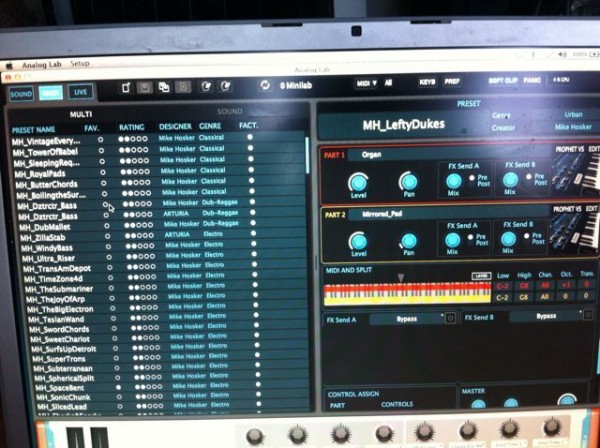Switch to the SOUND tab

[21, 93]
